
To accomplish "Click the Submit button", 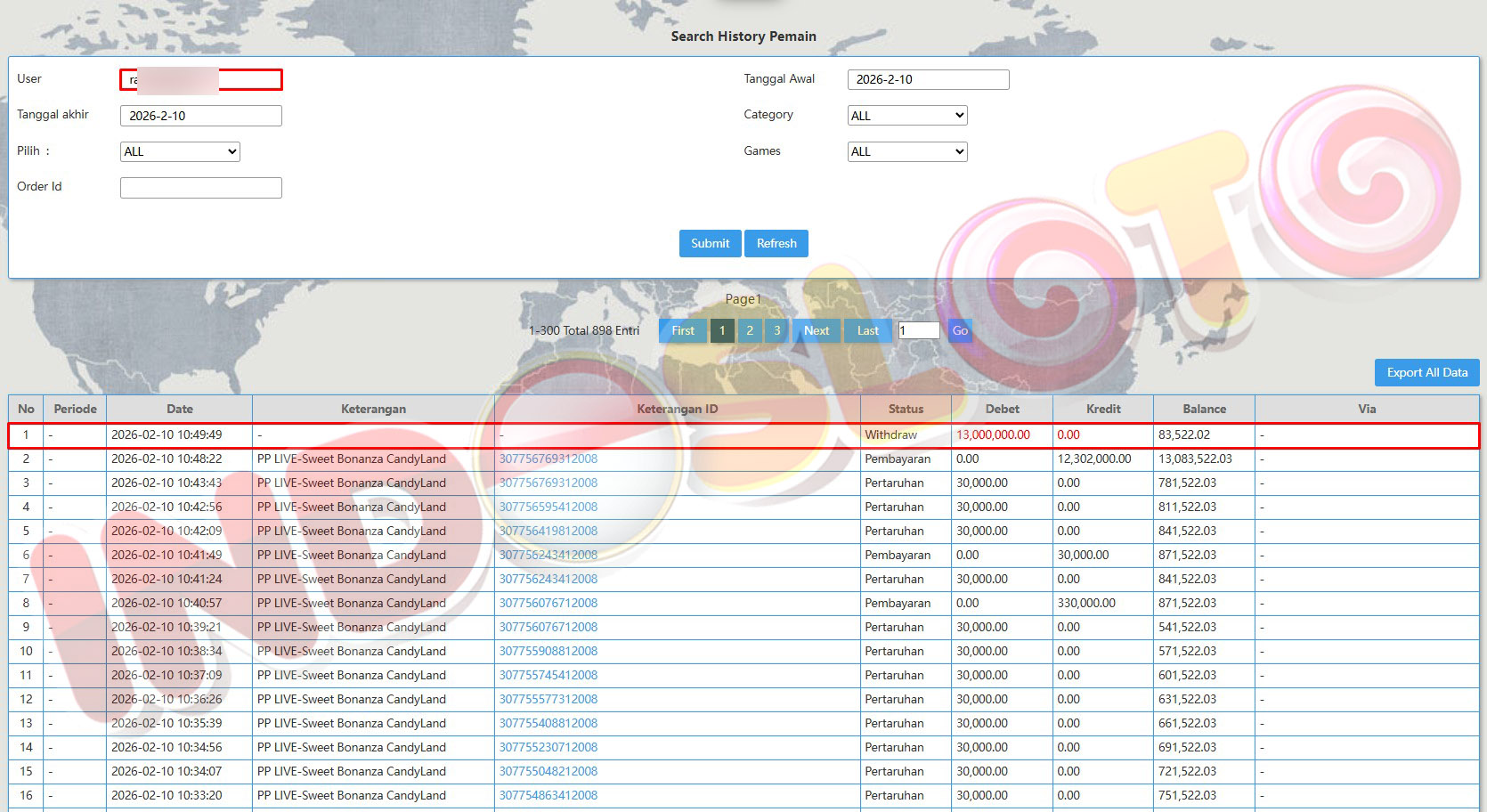I will coord(710,243).
